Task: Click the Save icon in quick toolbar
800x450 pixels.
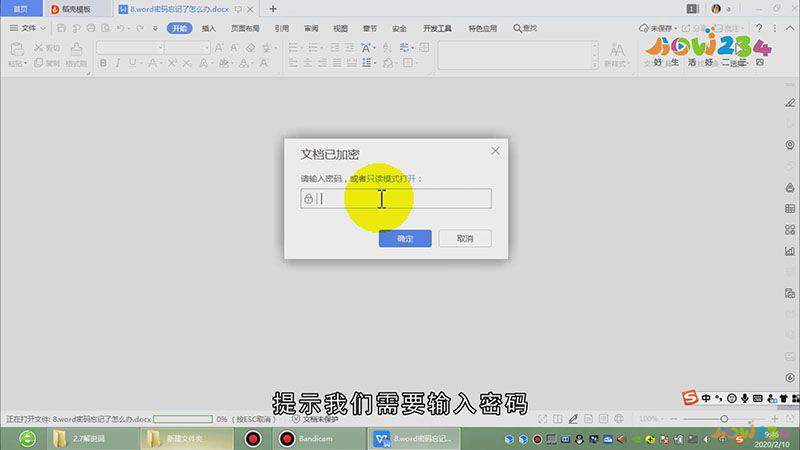Action: (x=61, y=28)
